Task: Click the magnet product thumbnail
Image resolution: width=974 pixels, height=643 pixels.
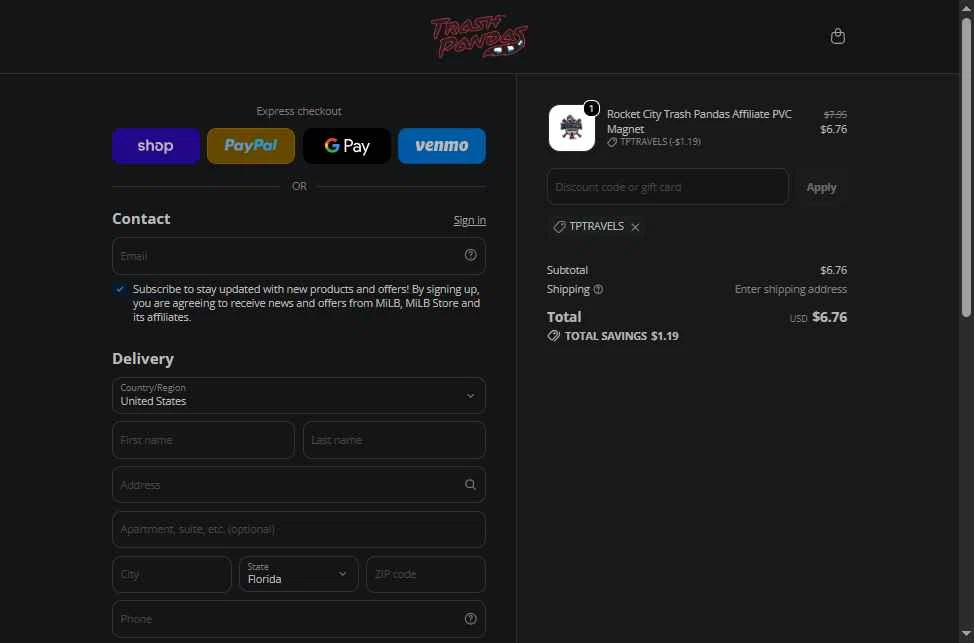Action: [x=571, y=128]
